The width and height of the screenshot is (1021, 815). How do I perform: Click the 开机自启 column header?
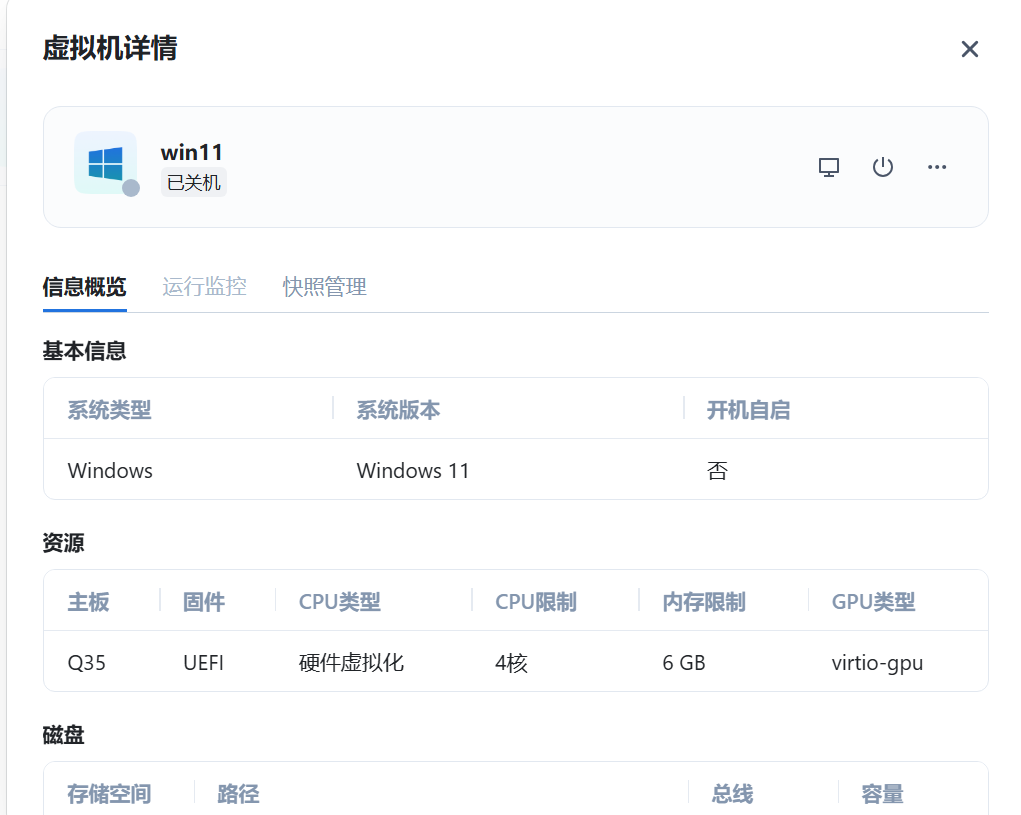tap(748, 410)
